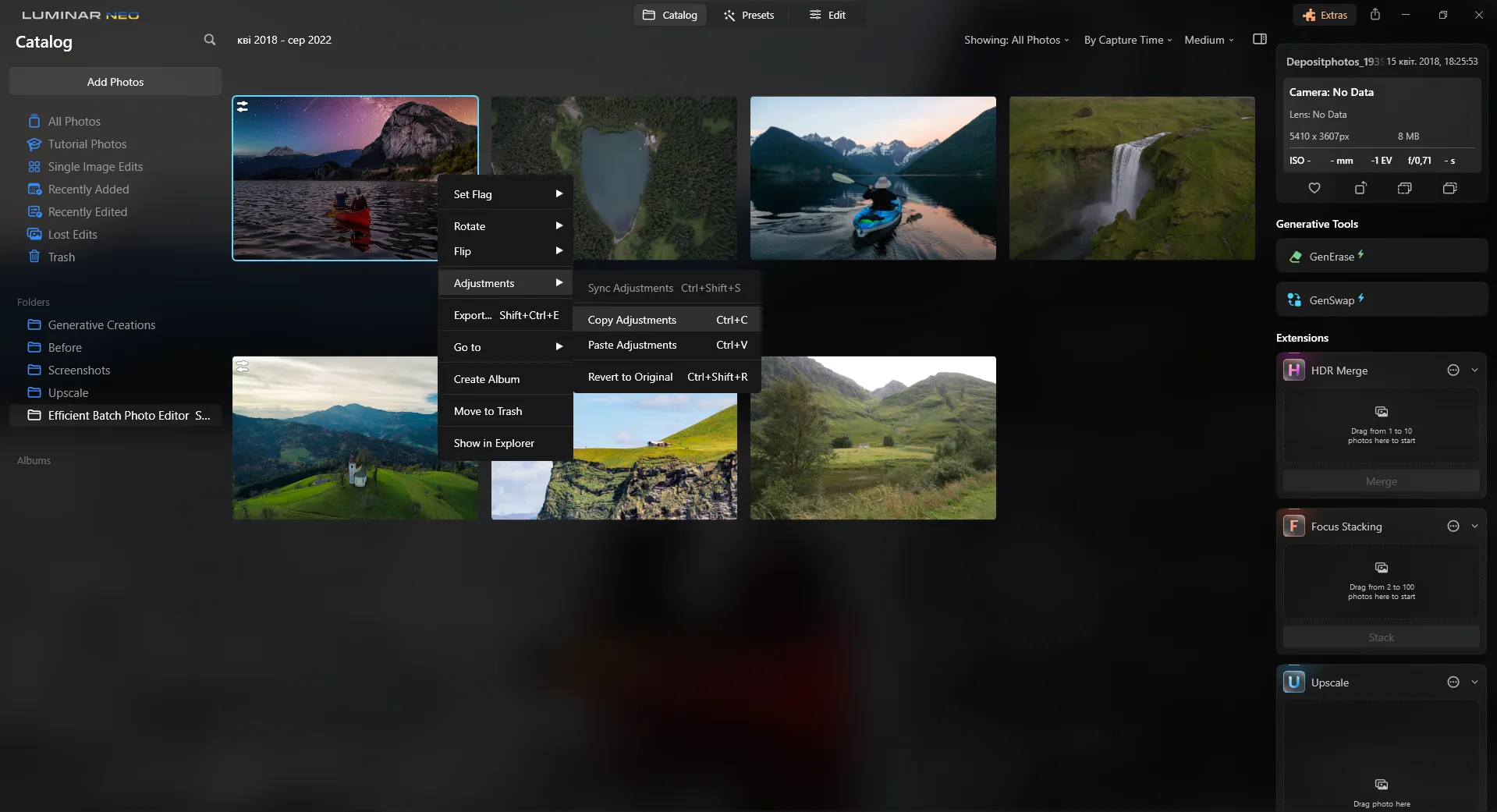Select the green valley mountains thumbnail
Viewport: 1497px width, 812px height.
pyautogui.click(x=873, y=438)
